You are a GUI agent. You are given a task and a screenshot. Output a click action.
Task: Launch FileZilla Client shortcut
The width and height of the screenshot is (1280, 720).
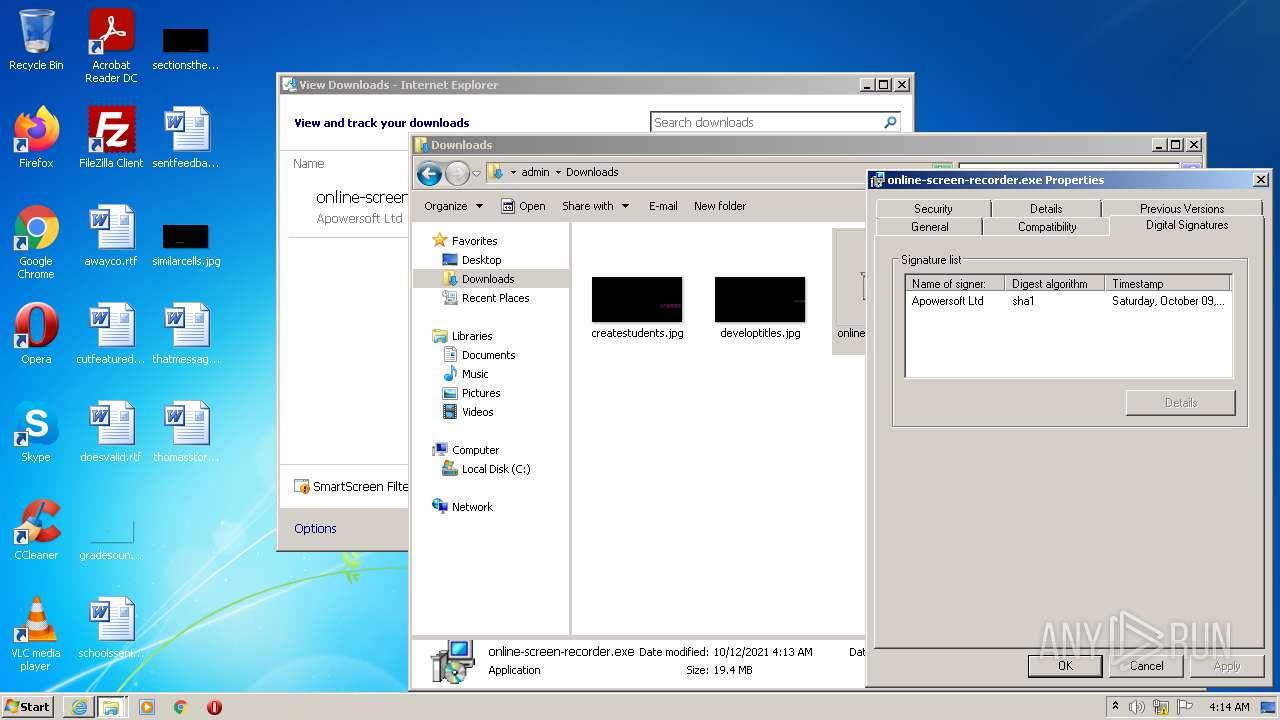click(x=111, y=138)
